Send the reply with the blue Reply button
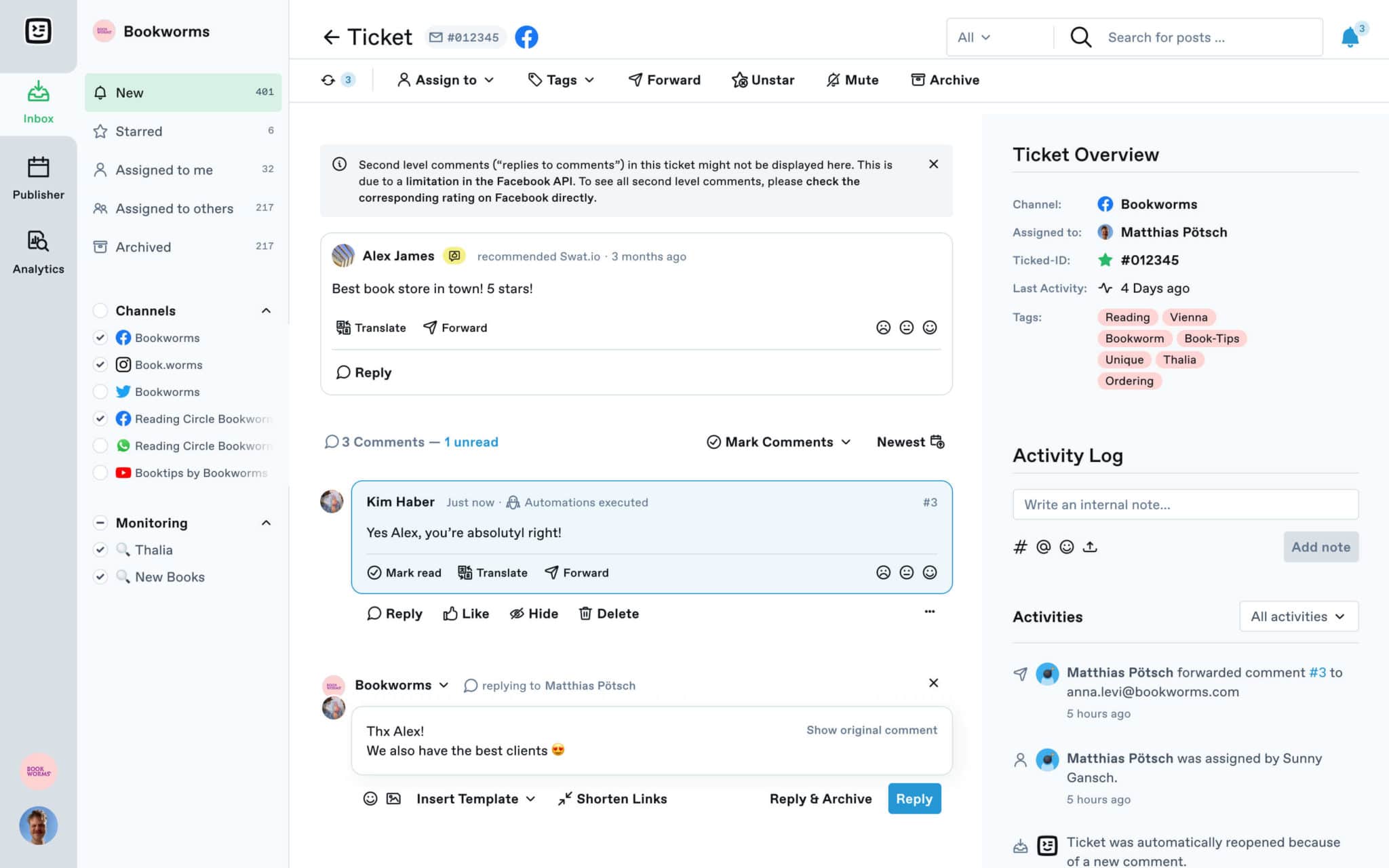Screen dimensions: 1389x868 914,799
